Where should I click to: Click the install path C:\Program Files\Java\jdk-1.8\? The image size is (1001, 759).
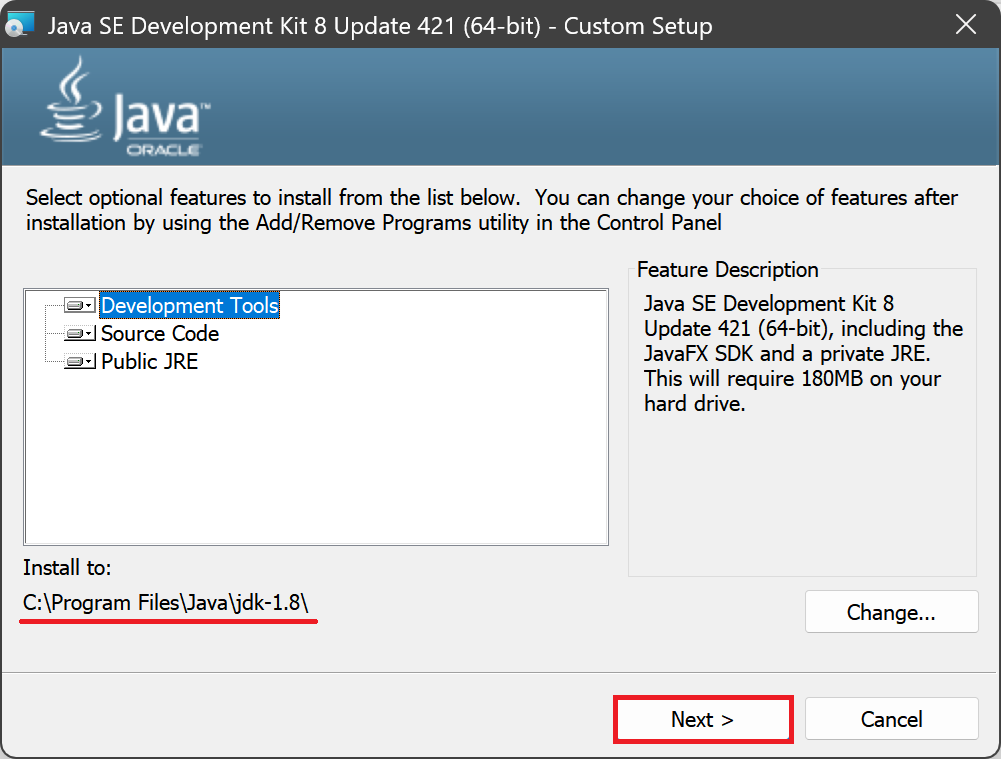coord(168,603)
